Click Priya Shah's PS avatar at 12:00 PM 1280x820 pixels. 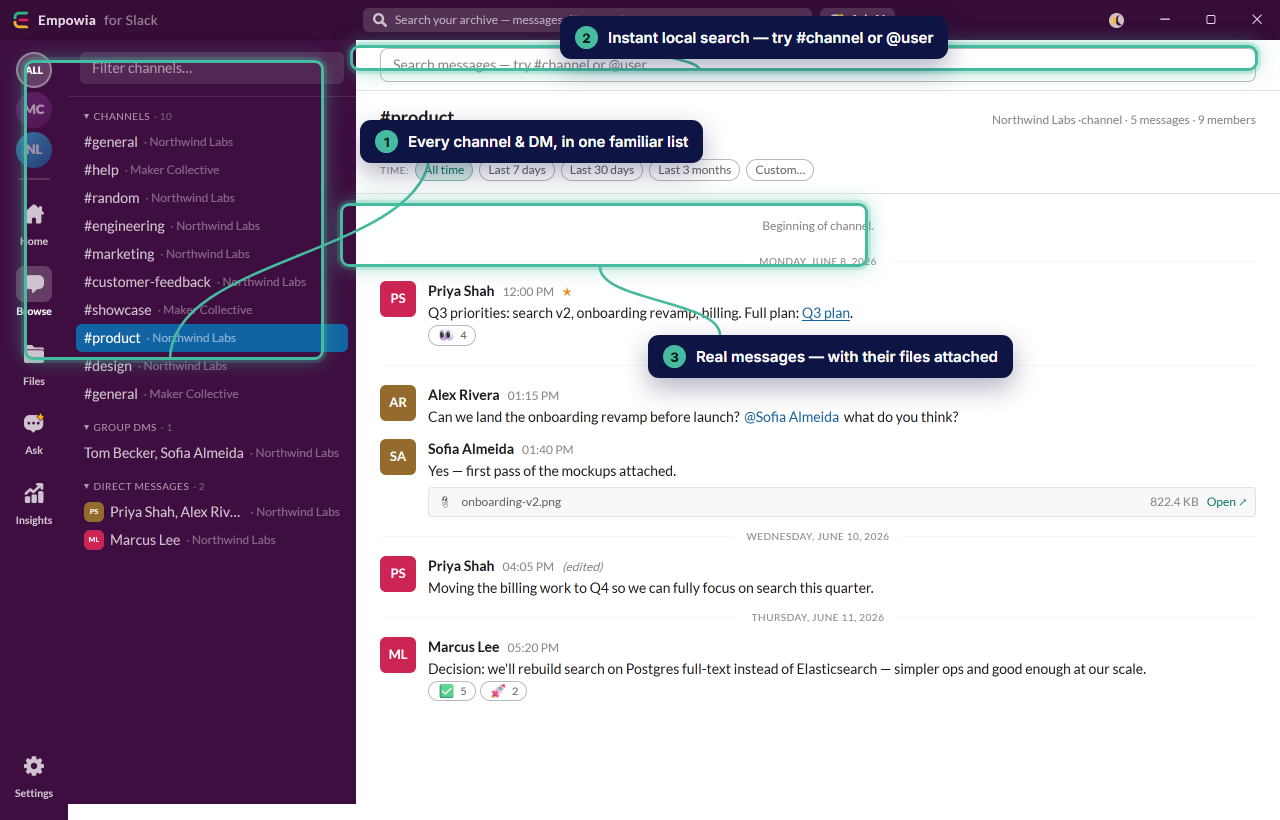(398, 299)
